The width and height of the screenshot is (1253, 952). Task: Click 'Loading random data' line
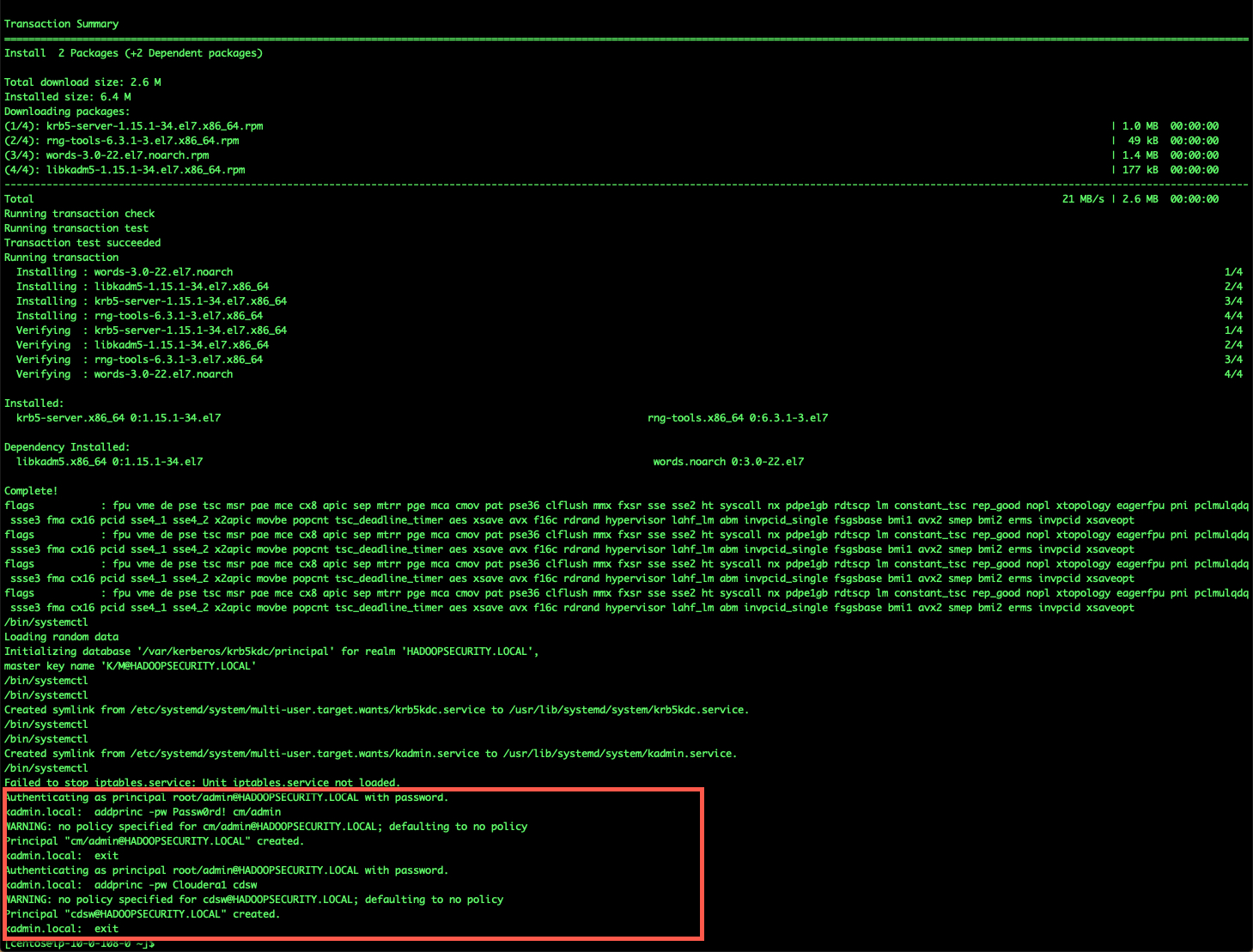click(x=62, y=637)
